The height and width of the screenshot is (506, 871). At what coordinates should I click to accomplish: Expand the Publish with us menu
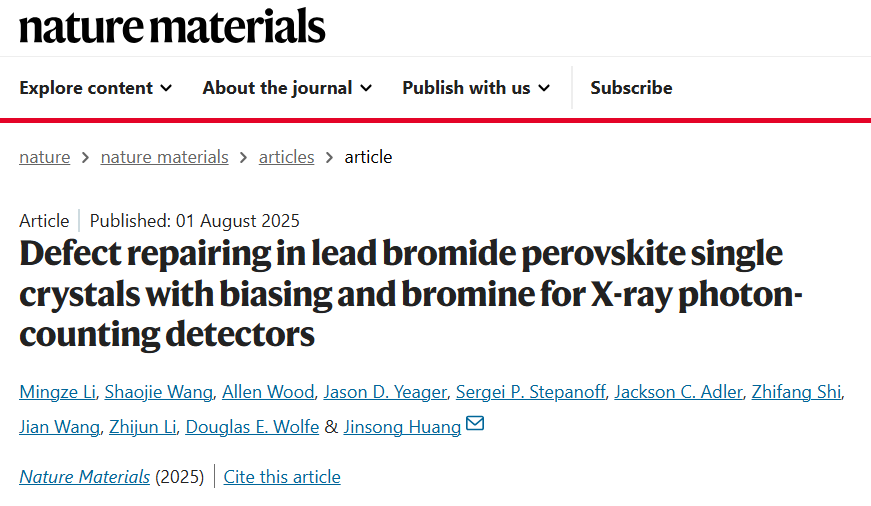476,88
